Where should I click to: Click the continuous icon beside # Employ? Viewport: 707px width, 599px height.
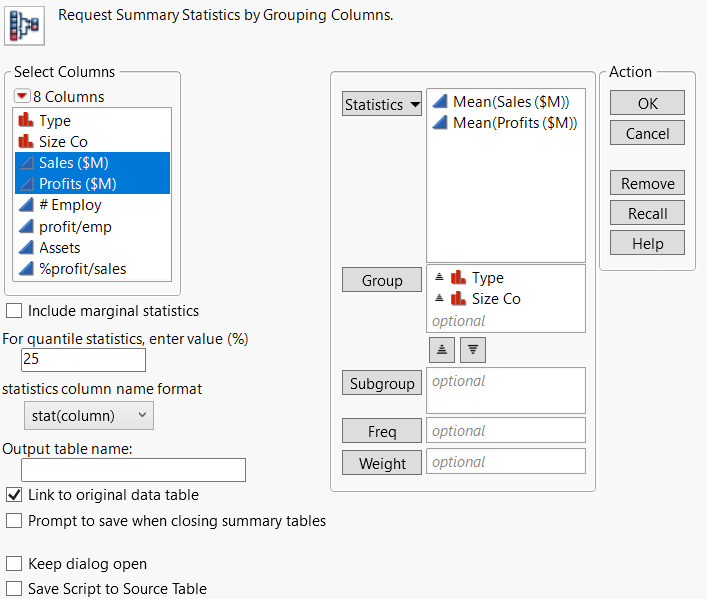click(26, 205)
